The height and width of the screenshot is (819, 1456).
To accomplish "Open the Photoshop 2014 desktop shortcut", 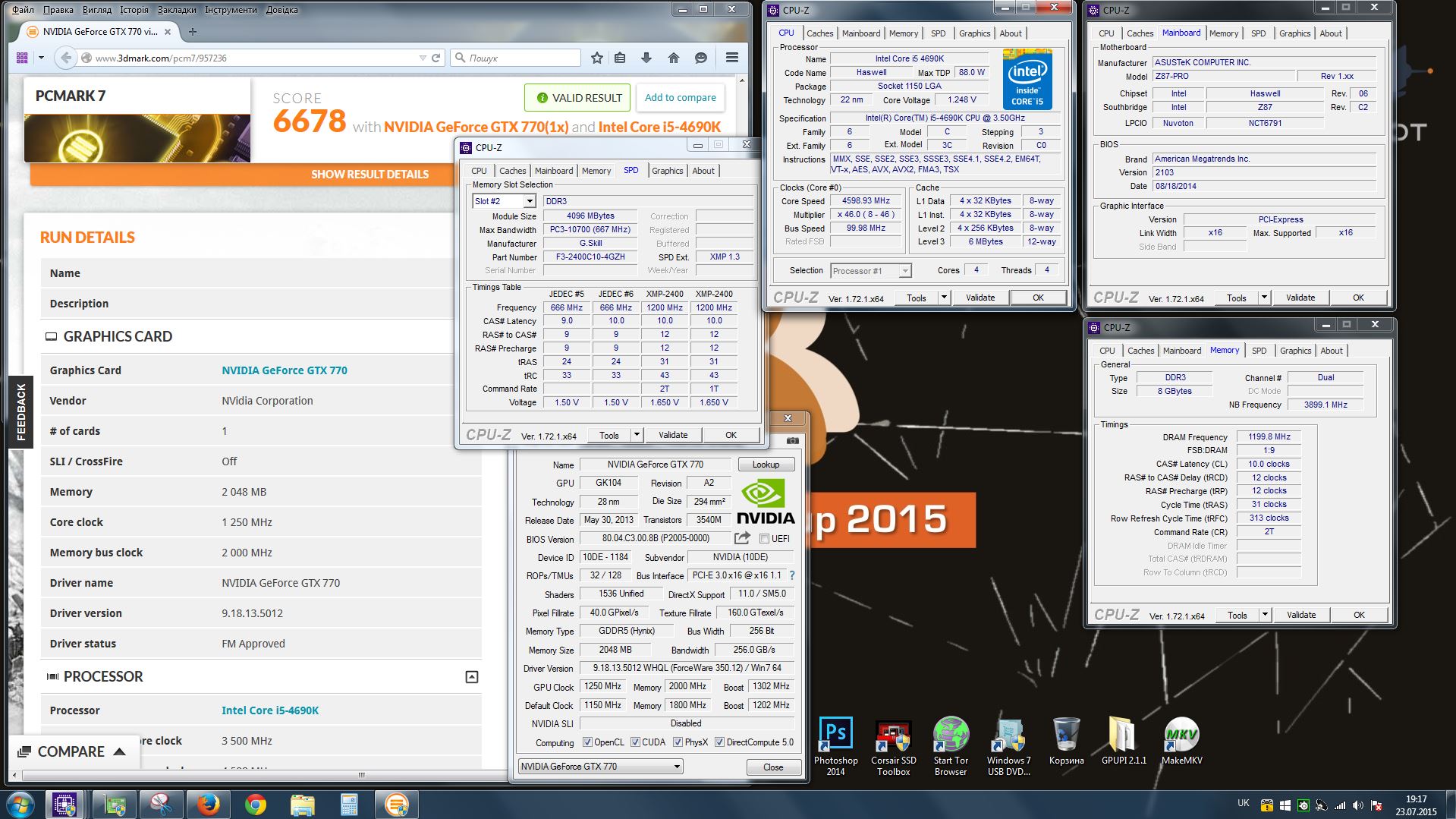I will 835,747.
